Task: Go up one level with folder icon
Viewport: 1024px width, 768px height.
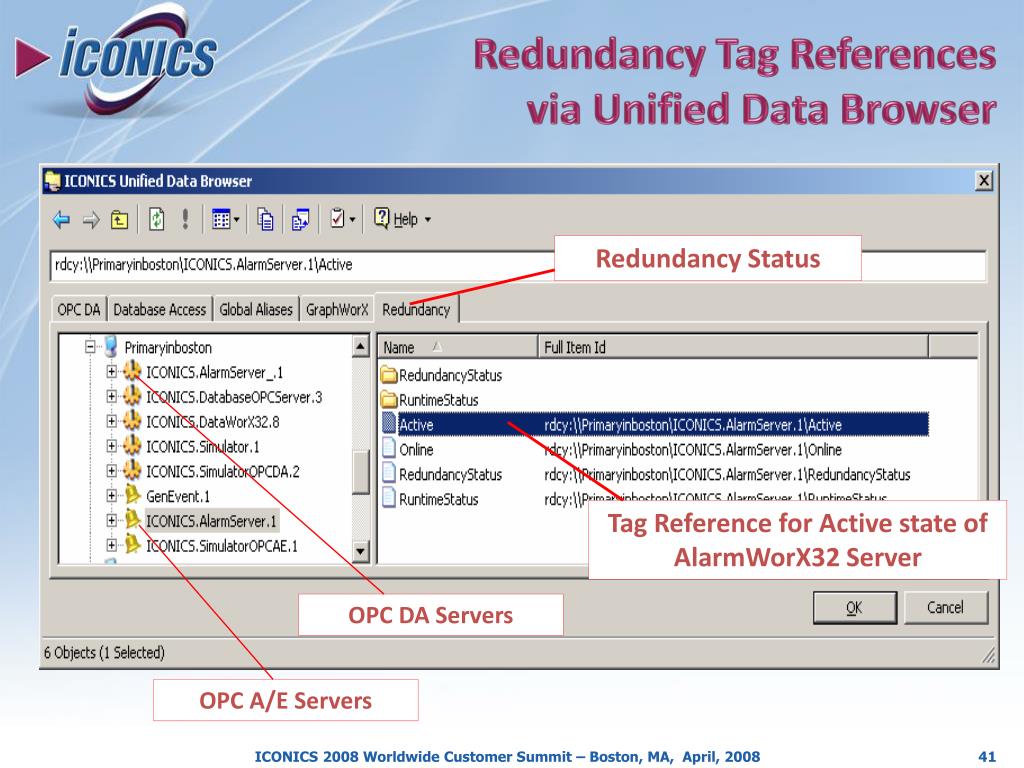Action: click(x=120, y=219)
